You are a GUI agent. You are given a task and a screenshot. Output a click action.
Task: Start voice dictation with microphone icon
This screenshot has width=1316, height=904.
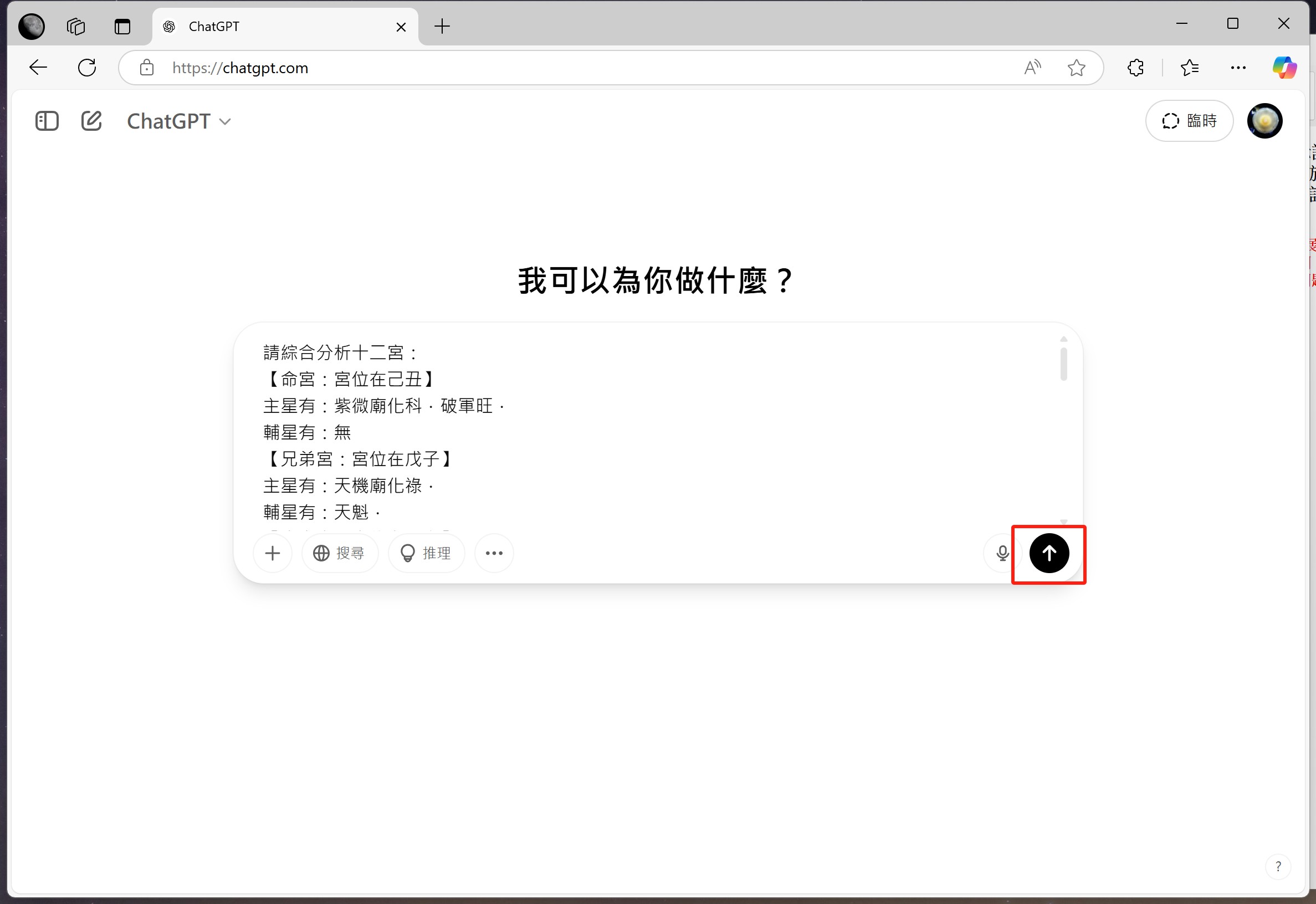pyautogui.click(x=1002, y=553)
